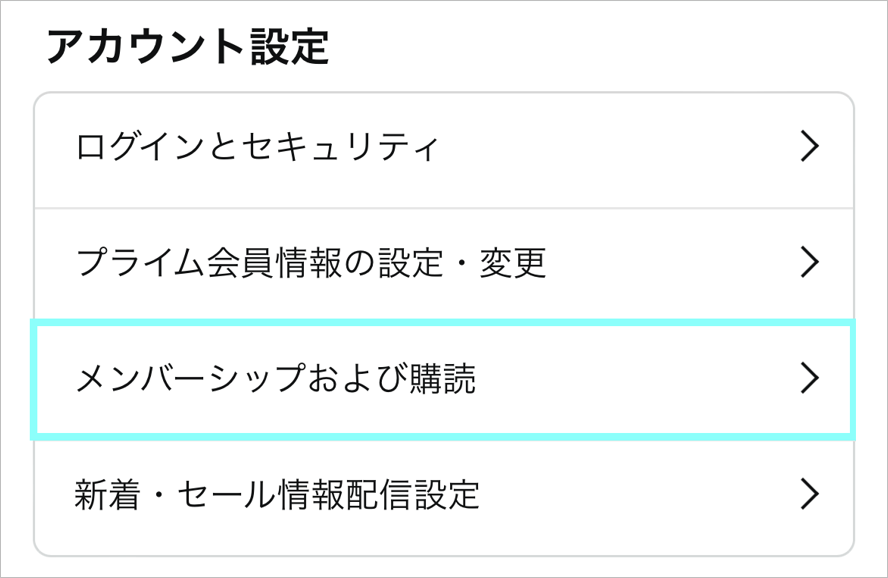This screenshot has width=888, height=578.
Task: Click the chevron next to 新着・セール情報配信設定
Action: tap(811, 493)
